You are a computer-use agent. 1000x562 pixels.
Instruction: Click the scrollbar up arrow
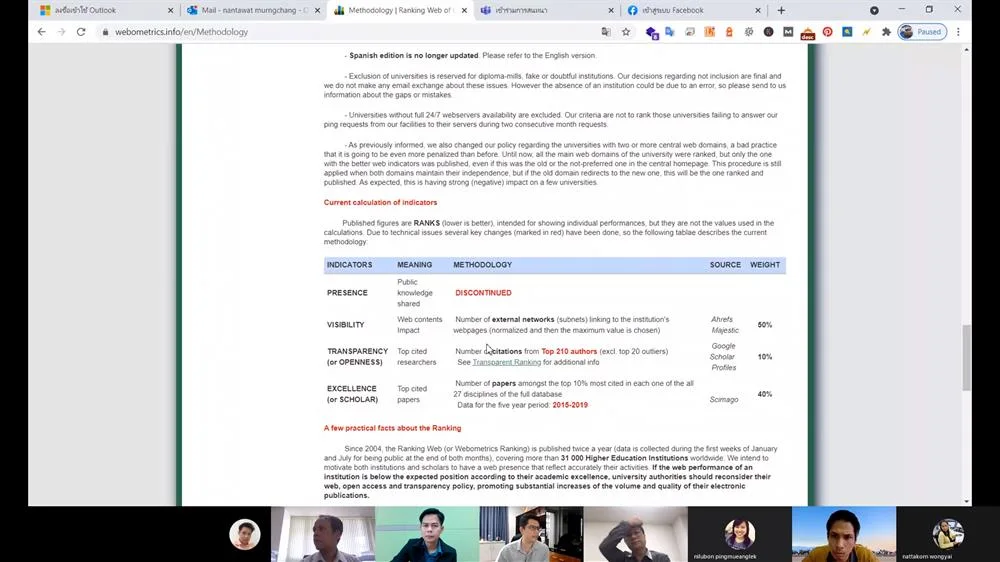click(x=967, y=49)
